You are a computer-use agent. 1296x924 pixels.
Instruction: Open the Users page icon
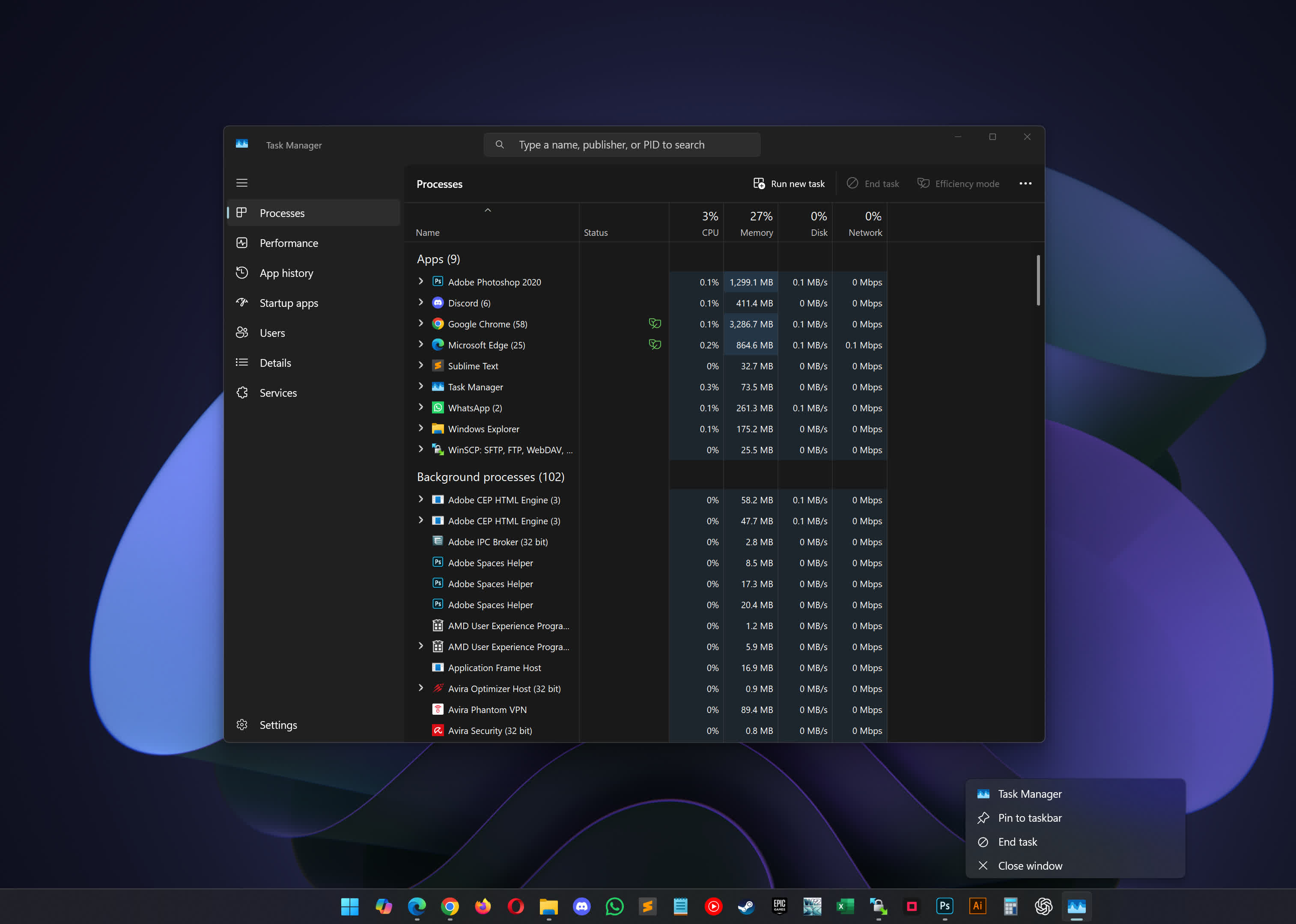tap(242, 333)
